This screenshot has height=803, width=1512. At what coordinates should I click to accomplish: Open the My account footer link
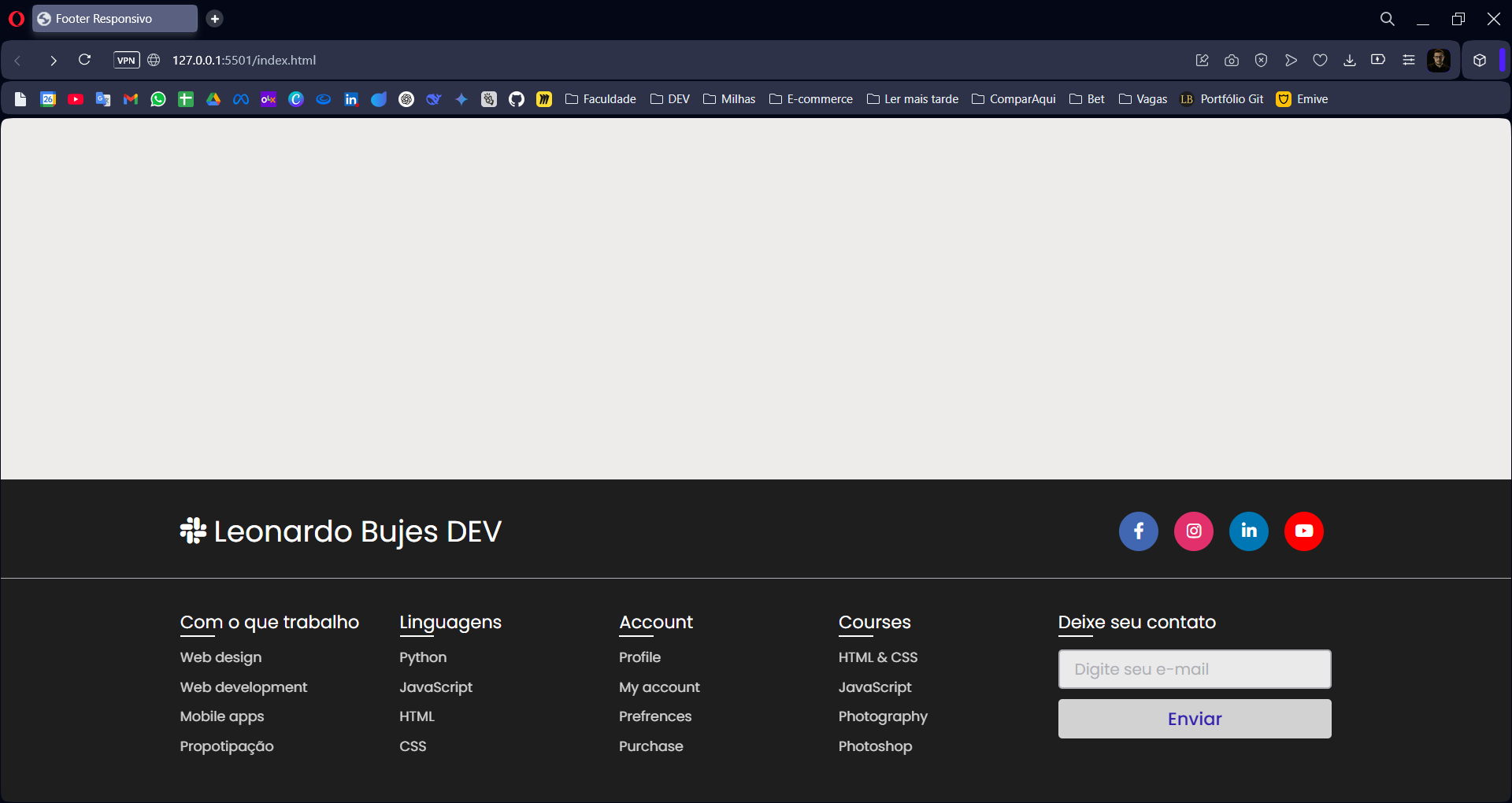click(x=659, y=687)
